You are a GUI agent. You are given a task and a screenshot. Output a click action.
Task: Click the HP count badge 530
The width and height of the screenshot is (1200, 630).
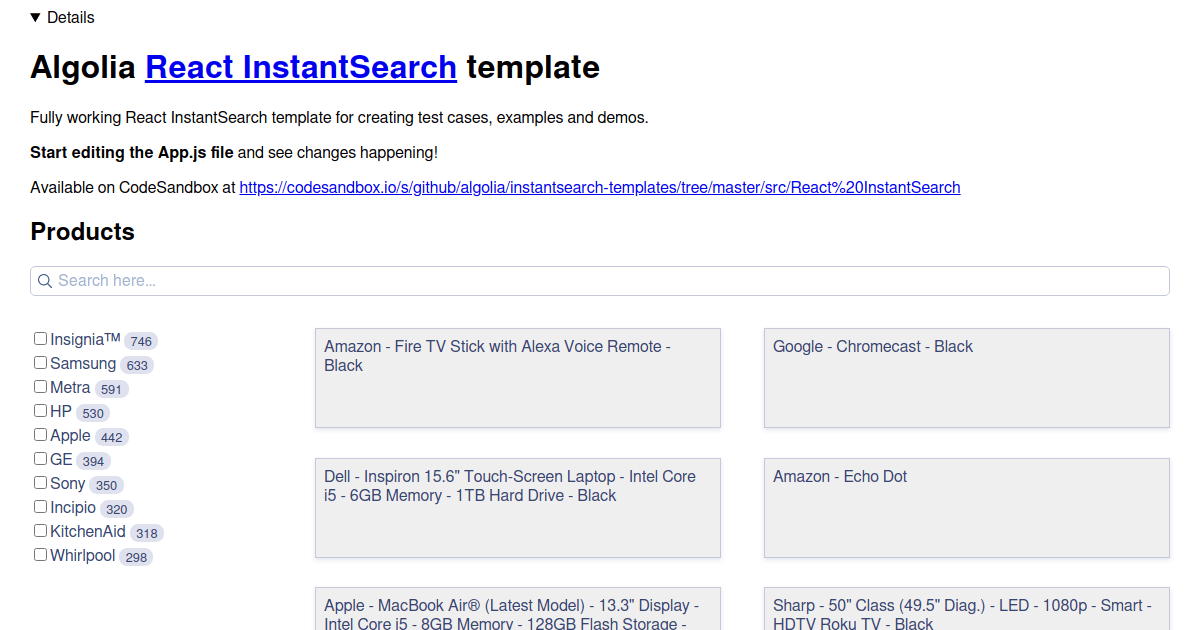tap(93, 413)
